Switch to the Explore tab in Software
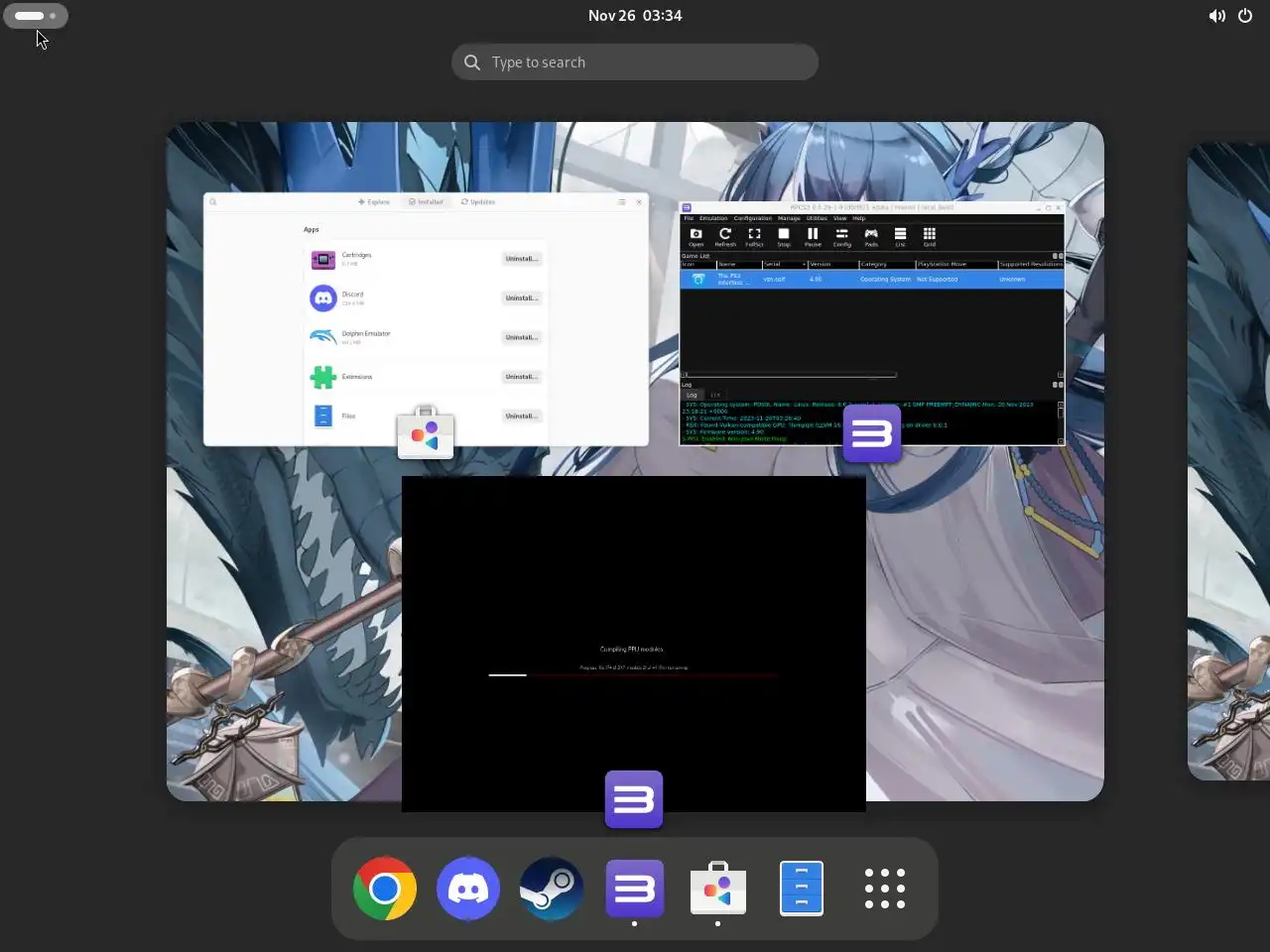Screen dimensions: 1270x952 click(374, 202)
